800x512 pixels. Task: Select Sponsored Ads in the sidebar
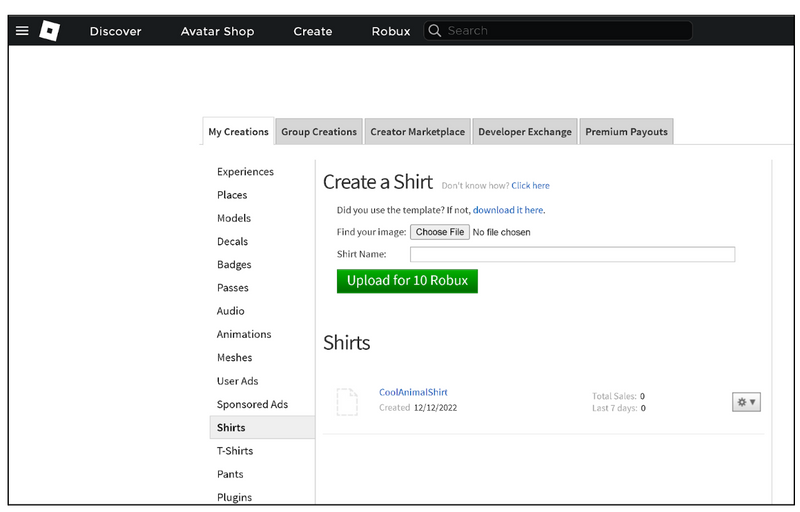click(253, 404)
